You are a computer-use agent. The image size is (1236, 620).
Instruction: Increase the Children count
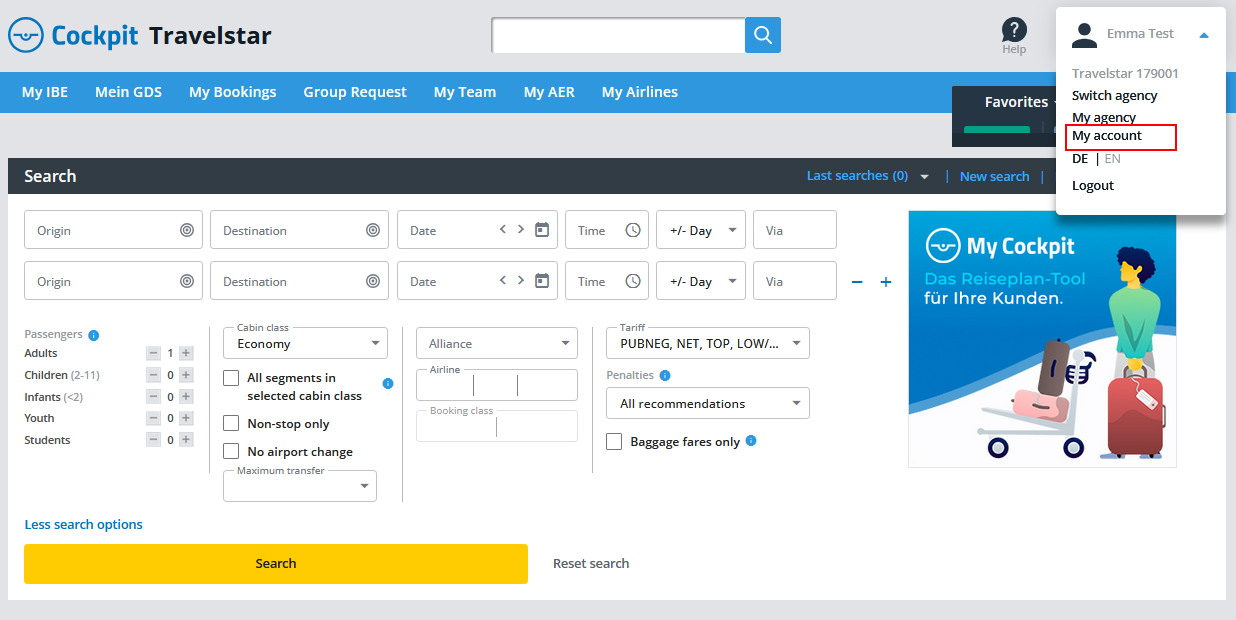[x=186, y=375]
